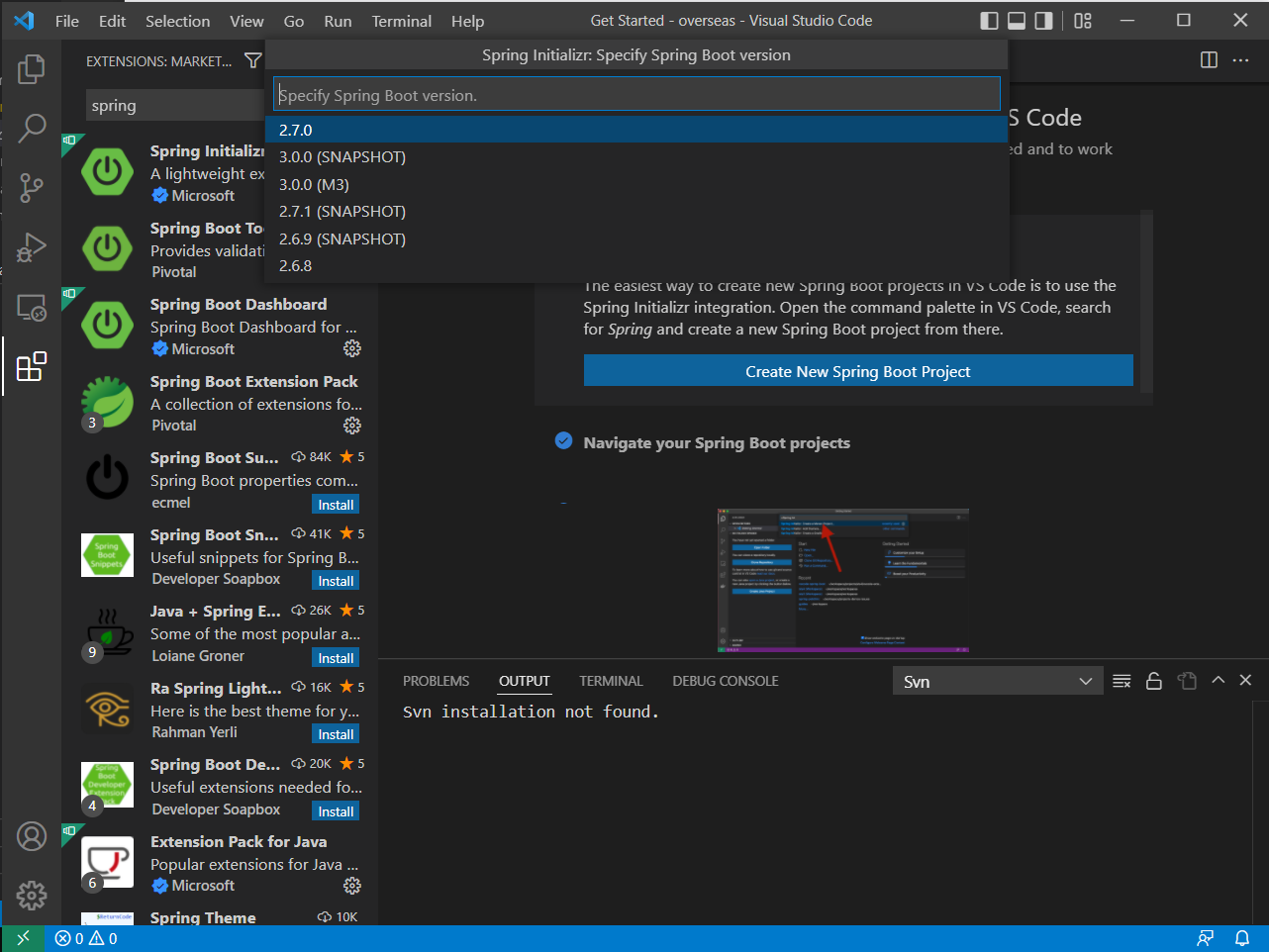Viewport: 1269px width, 952px height.
Task: Install the Java + Spring E... extension
Action: pos(336,658)
